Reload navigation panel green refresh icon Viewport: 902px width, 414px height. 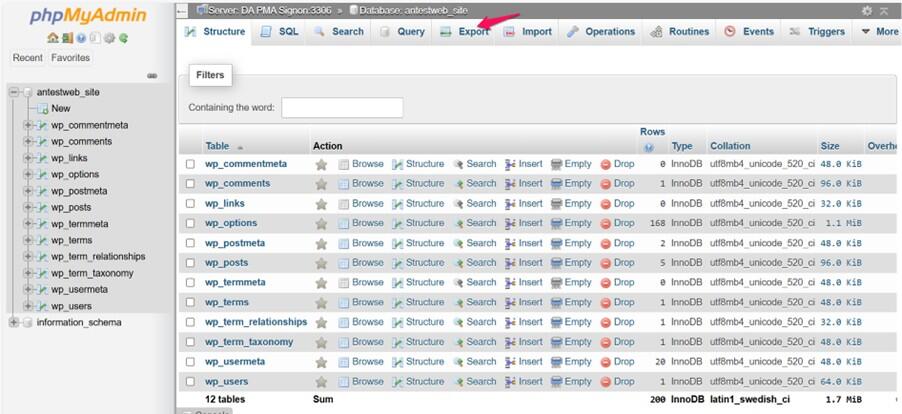(123, 38)
